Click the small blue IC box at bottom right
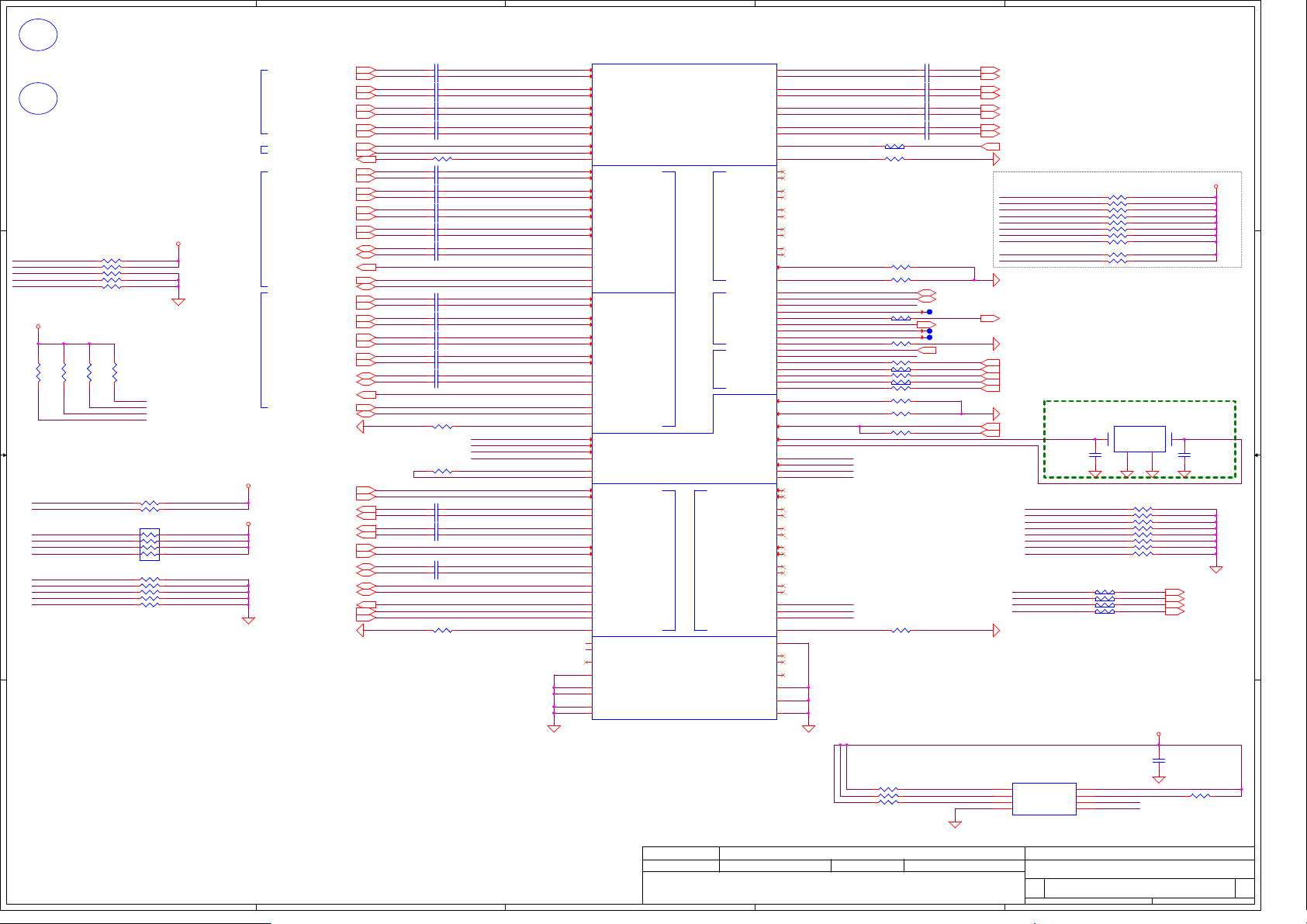The height and width of the screenshot is (924, 1307). [1044, 799]
